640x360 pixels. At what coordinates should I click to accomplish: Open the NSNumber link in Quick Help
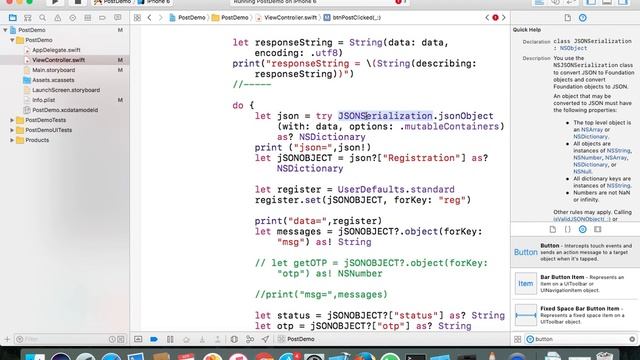click(x=587, y=158)
